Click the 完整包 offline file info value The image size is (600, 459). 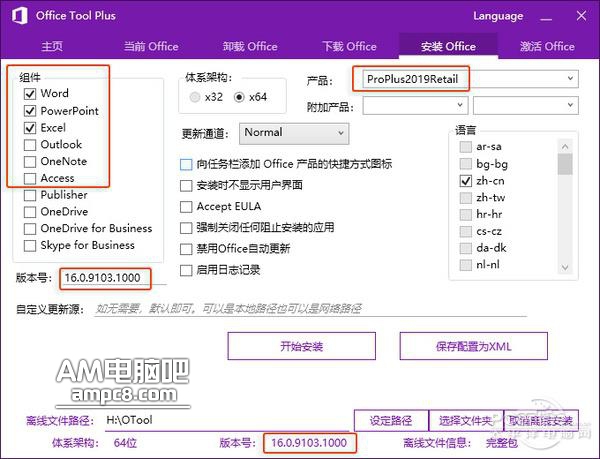click(x=502, y=443)
